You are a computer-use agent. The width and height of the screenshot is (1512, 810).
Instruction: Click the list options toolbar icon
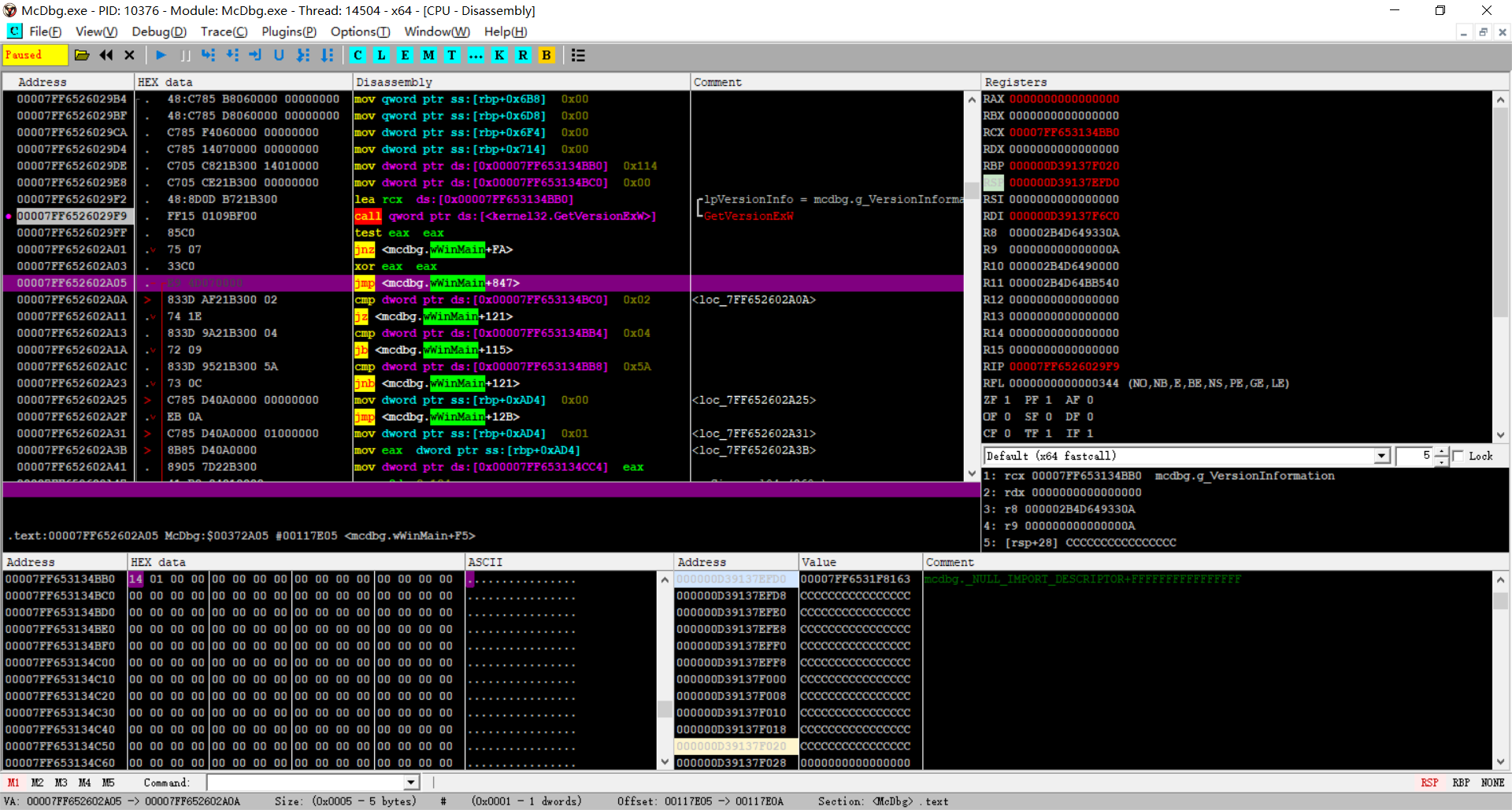tap(578, 55)
